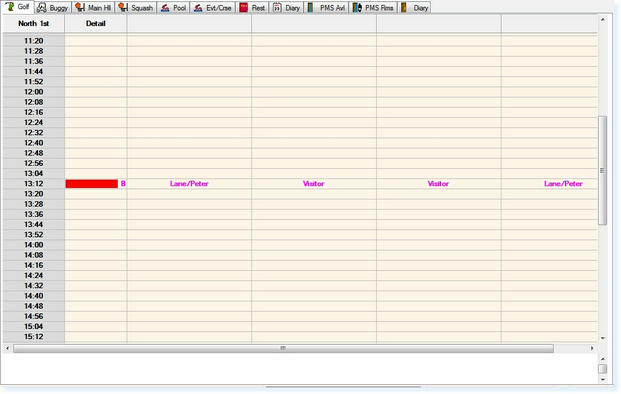Click the PMS Avl tab icon

[x=310, y=8]
